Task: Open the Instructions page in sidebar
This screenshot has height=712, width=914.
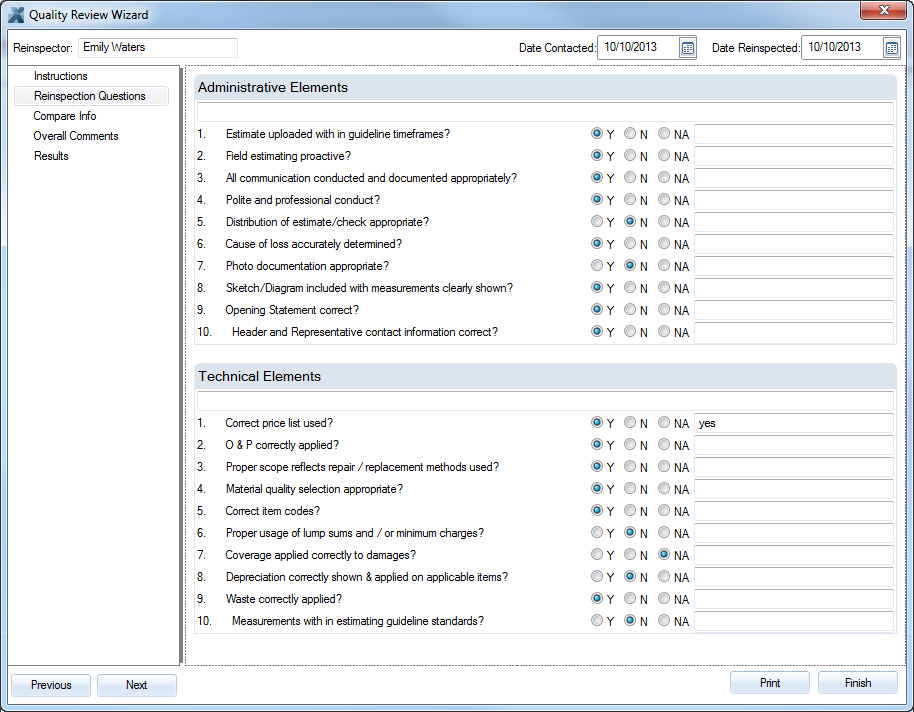Action: [60, 76]
